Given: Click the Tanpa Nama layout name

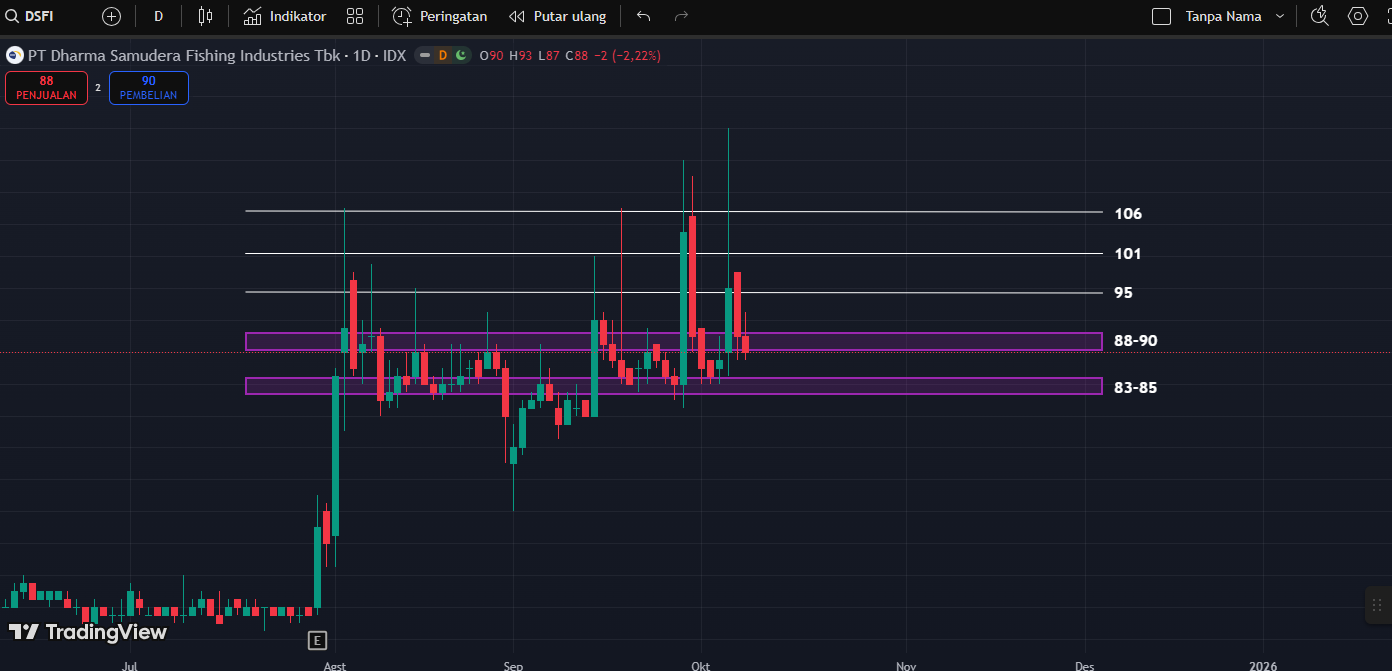Looking at the screenshot, I should click(1223, 16).
